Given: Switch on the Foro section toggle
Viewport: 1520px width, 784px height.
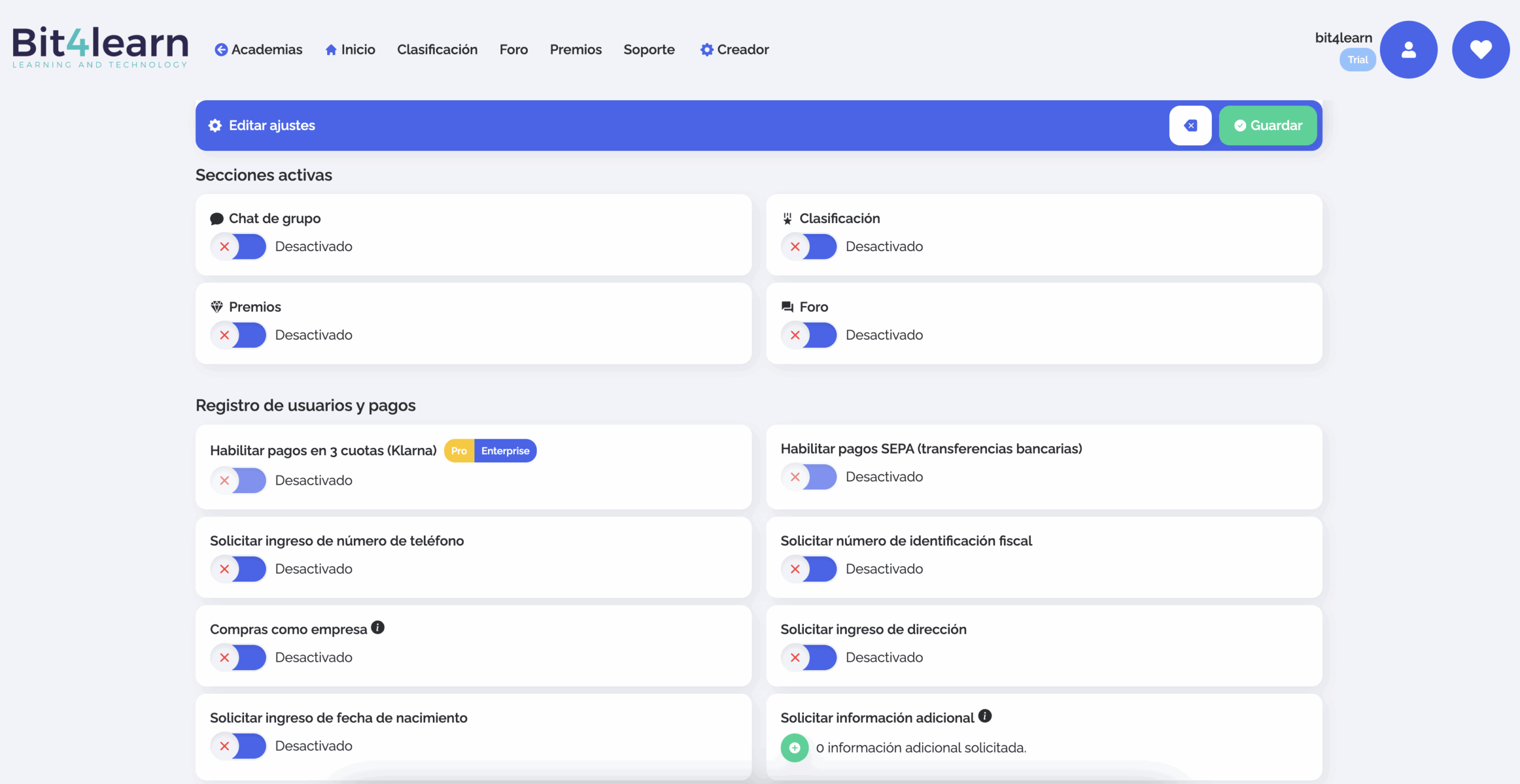Looking at the screenshot, I should coord(809,335).
